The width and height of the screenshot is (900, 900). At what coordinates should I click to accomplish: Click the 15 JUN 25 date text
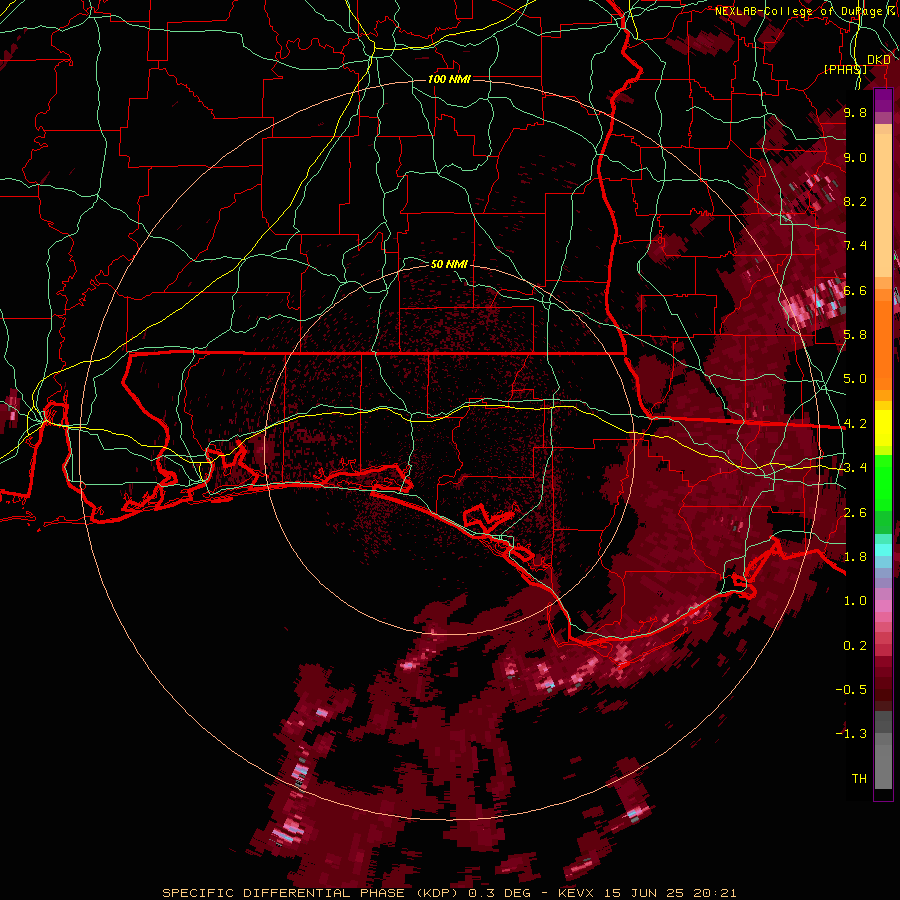pyautogui.click(x=645, y=893)
